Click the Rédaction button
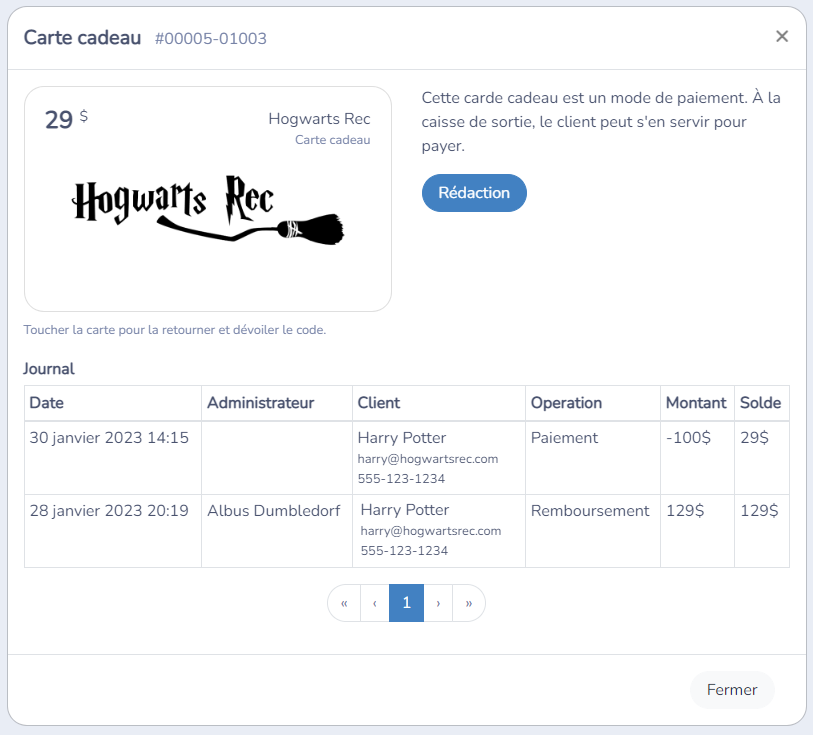813x735 pixels. click(474, 193)
